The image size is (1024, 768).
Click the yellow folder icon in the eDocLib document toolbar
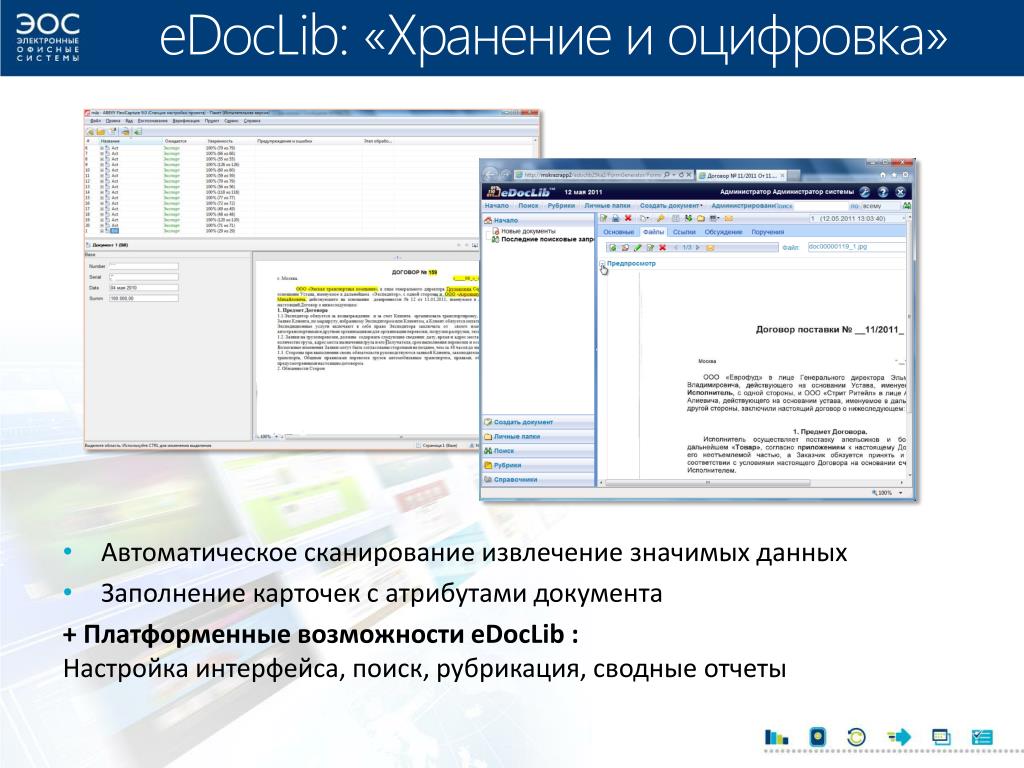701,218
